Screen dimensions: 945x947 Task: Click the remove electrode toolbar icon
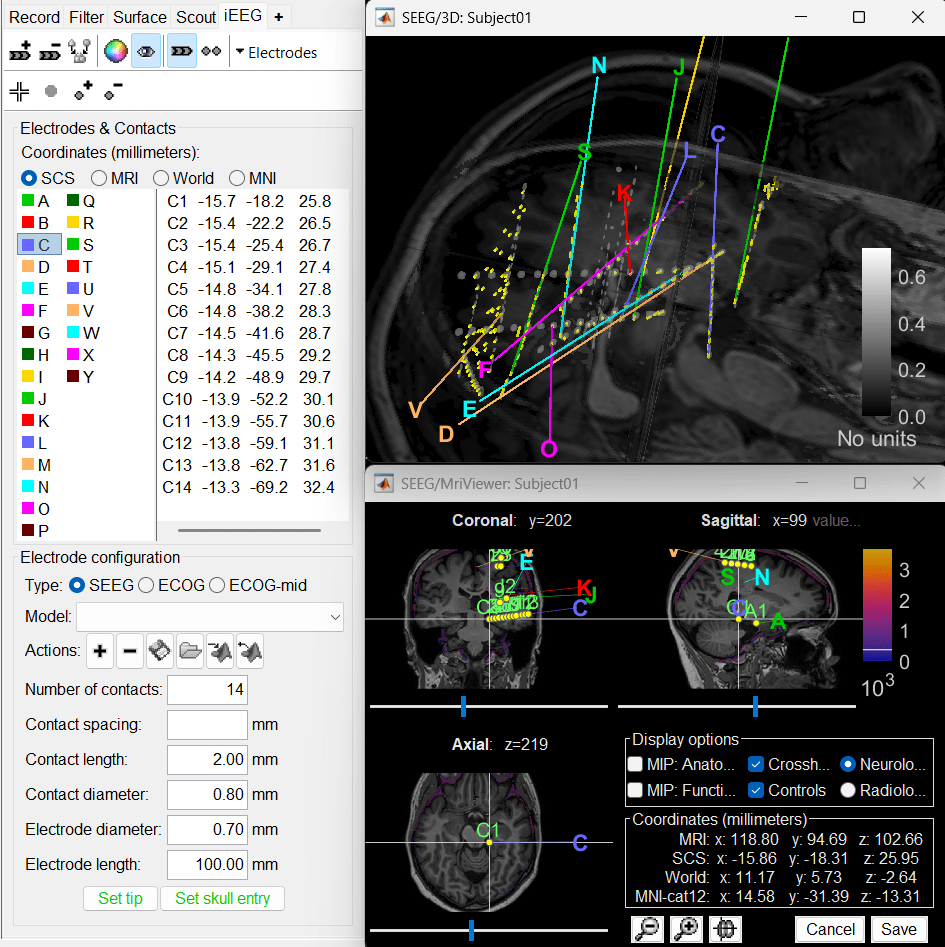pyautogui.click(x=50, y=53)
